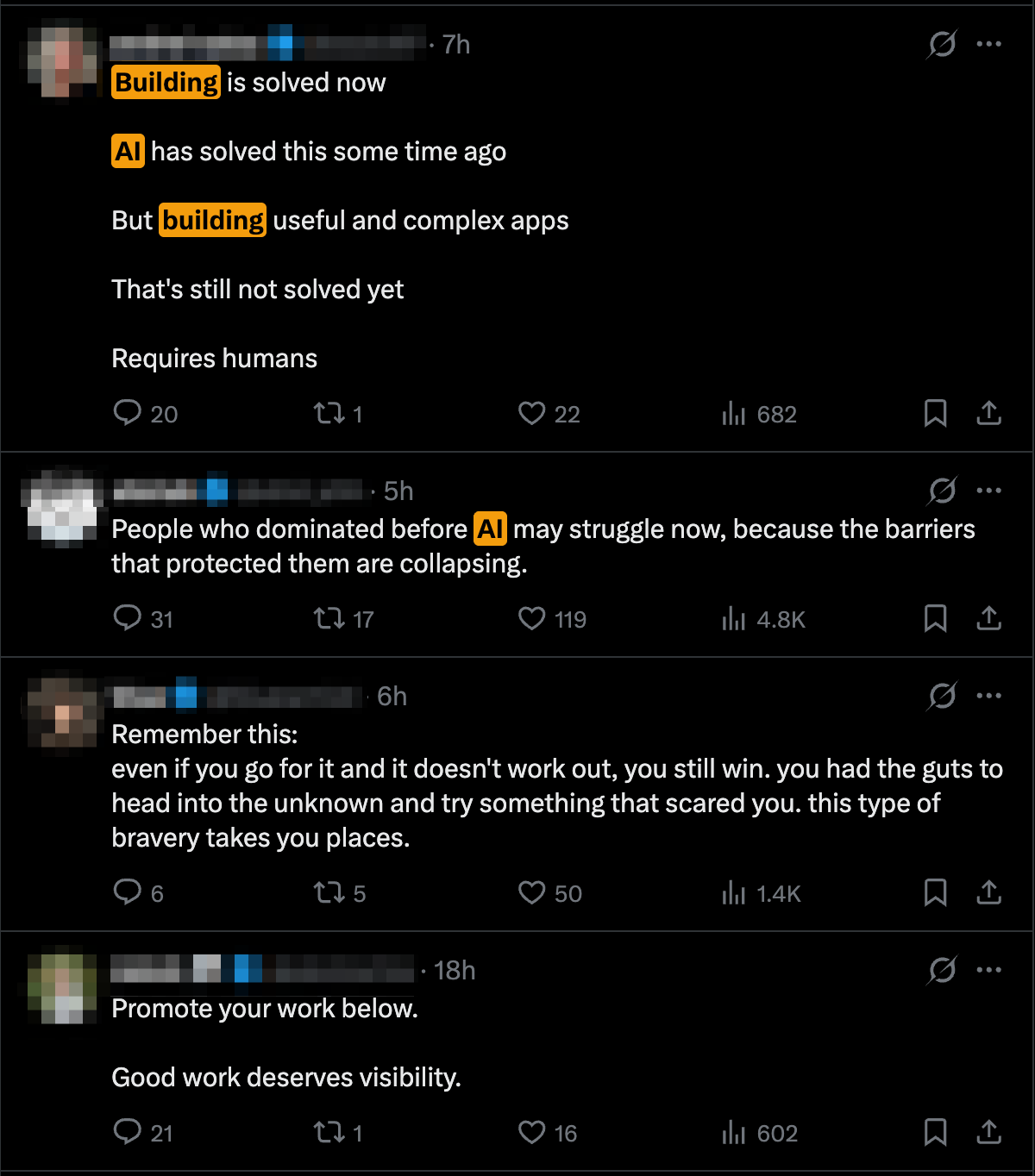Open the 18h timestamp link
This screenshot has width=1035, height=1176.
[455, 970]
